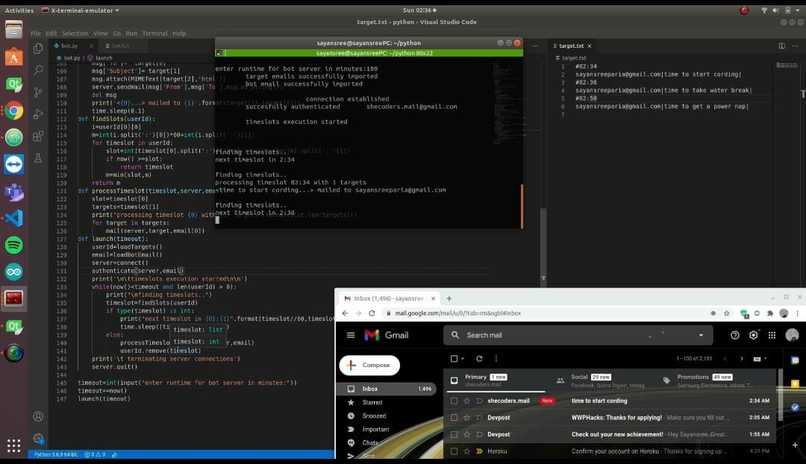Open the Selection menu in VS Code
806x464 pixels.
(x=75, y=33)
